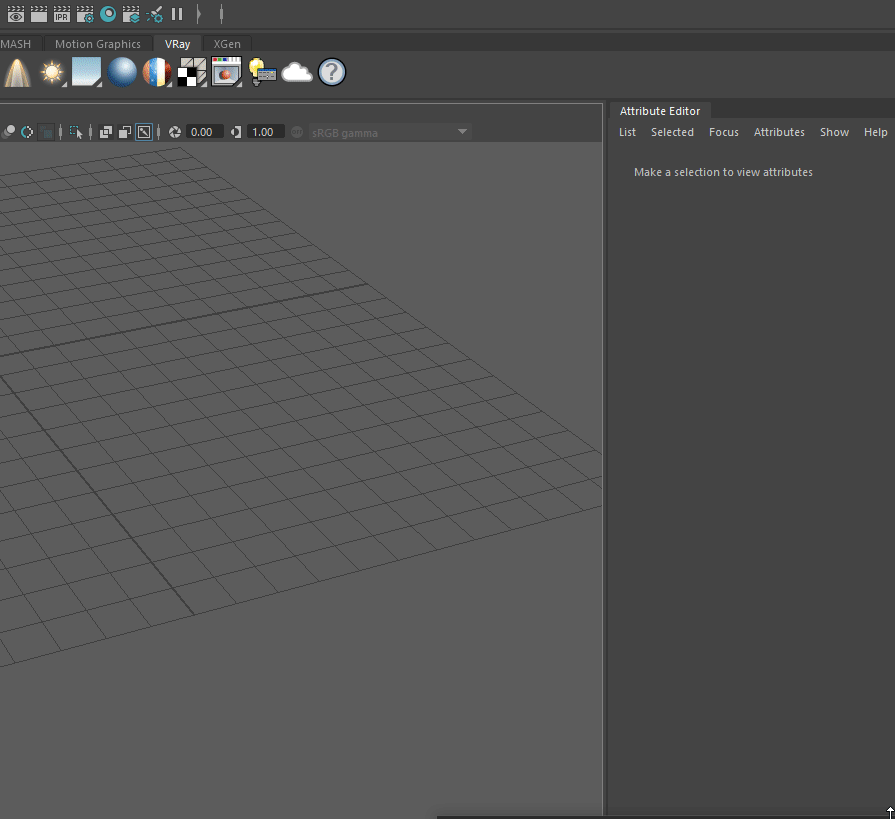Open the Show menu in Attribute Editor
The width and height of the screenshot is (895, 819).
[834, 132]
